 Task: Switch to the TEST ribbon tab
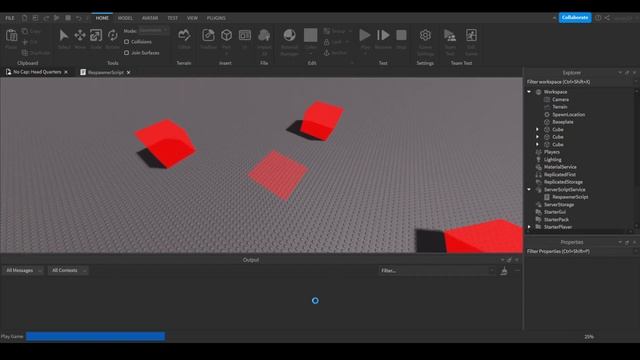[173, 18]
